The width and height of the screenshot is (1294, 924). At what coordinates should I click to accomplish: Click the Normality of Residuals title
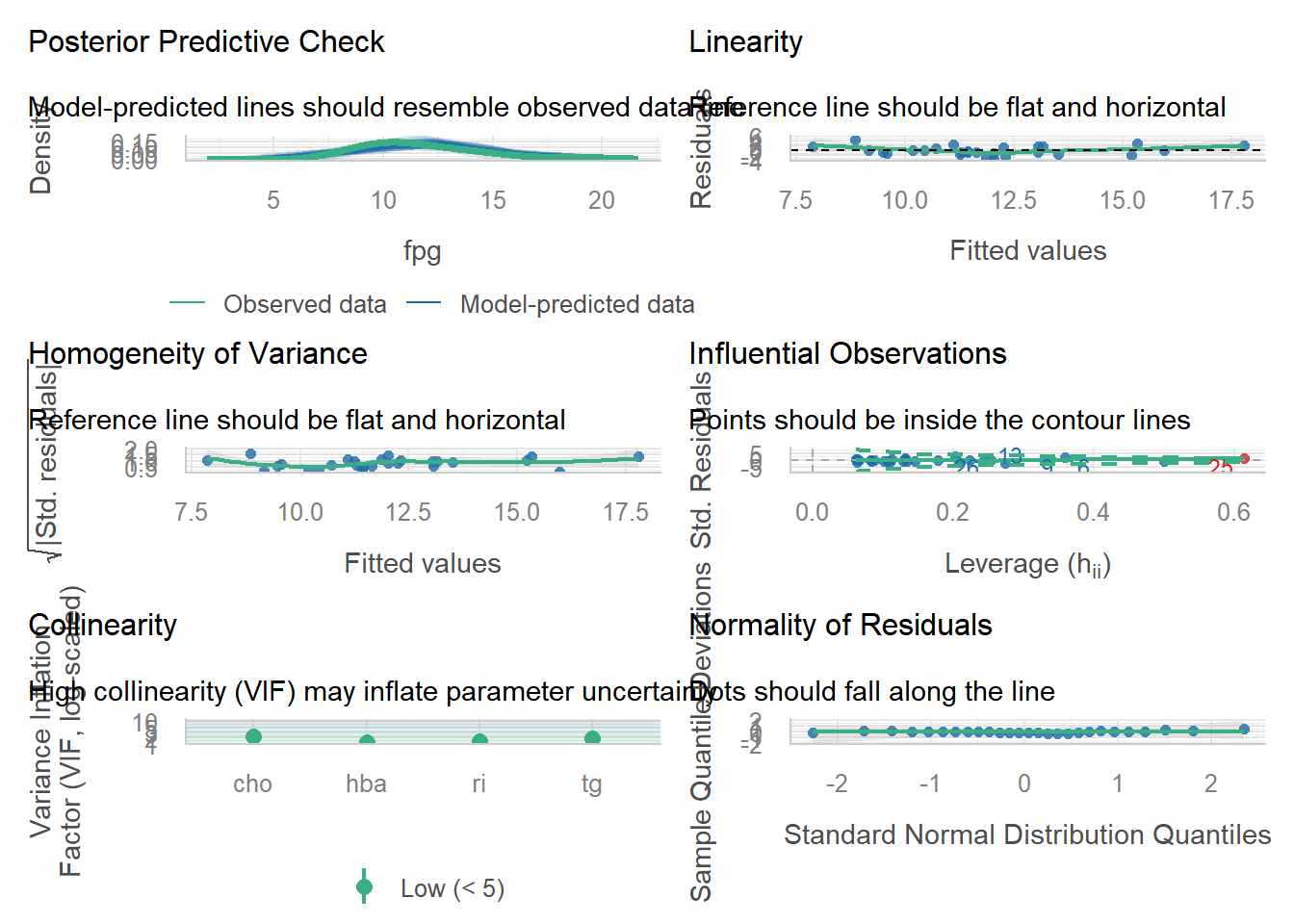(x=840, y=625)
